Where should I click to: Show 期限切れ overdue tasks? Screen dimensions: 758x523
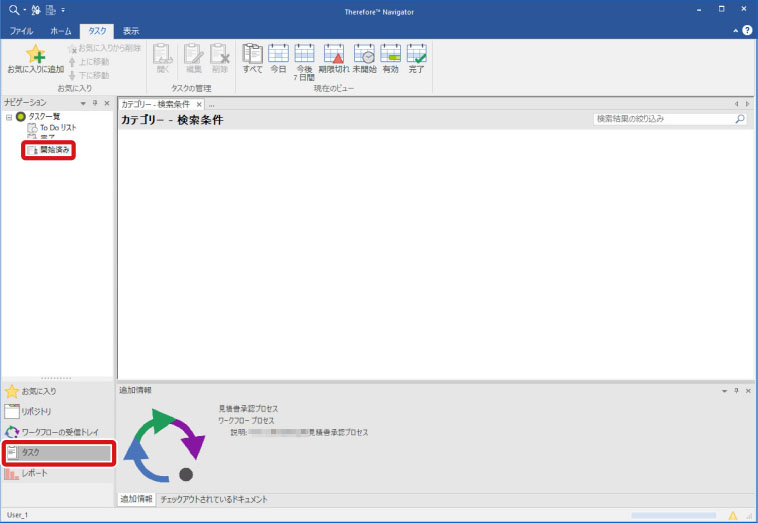click(333, 58)
